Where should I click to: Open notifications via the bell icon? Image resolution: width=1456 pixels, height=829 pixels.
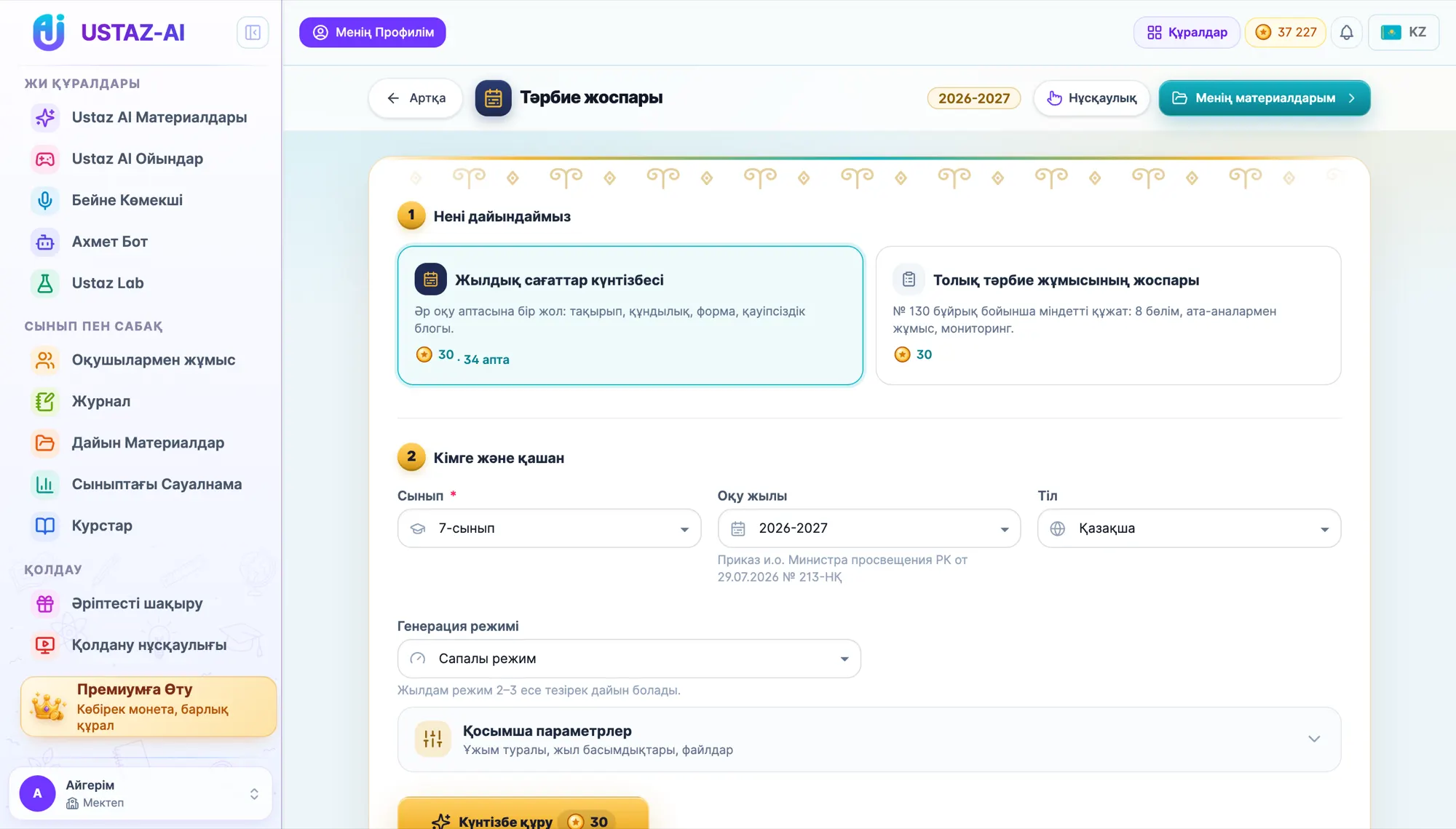1346,33
